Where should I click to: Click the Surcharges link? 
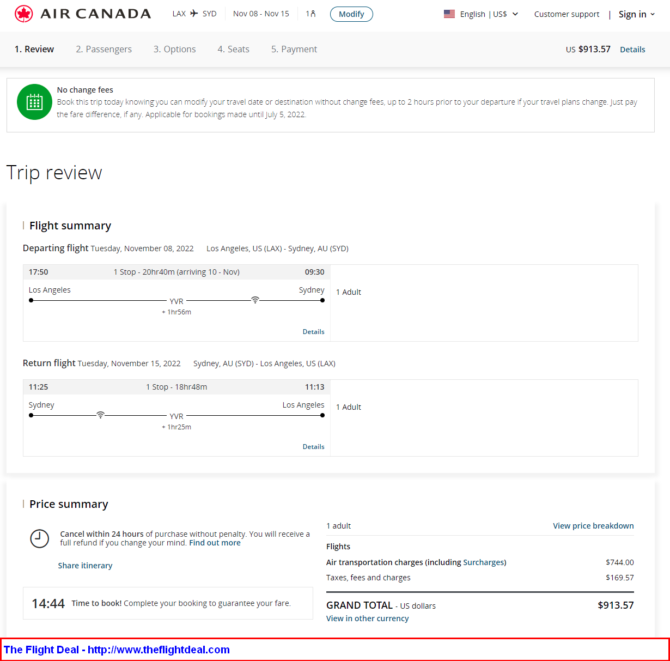click(483, 562)
